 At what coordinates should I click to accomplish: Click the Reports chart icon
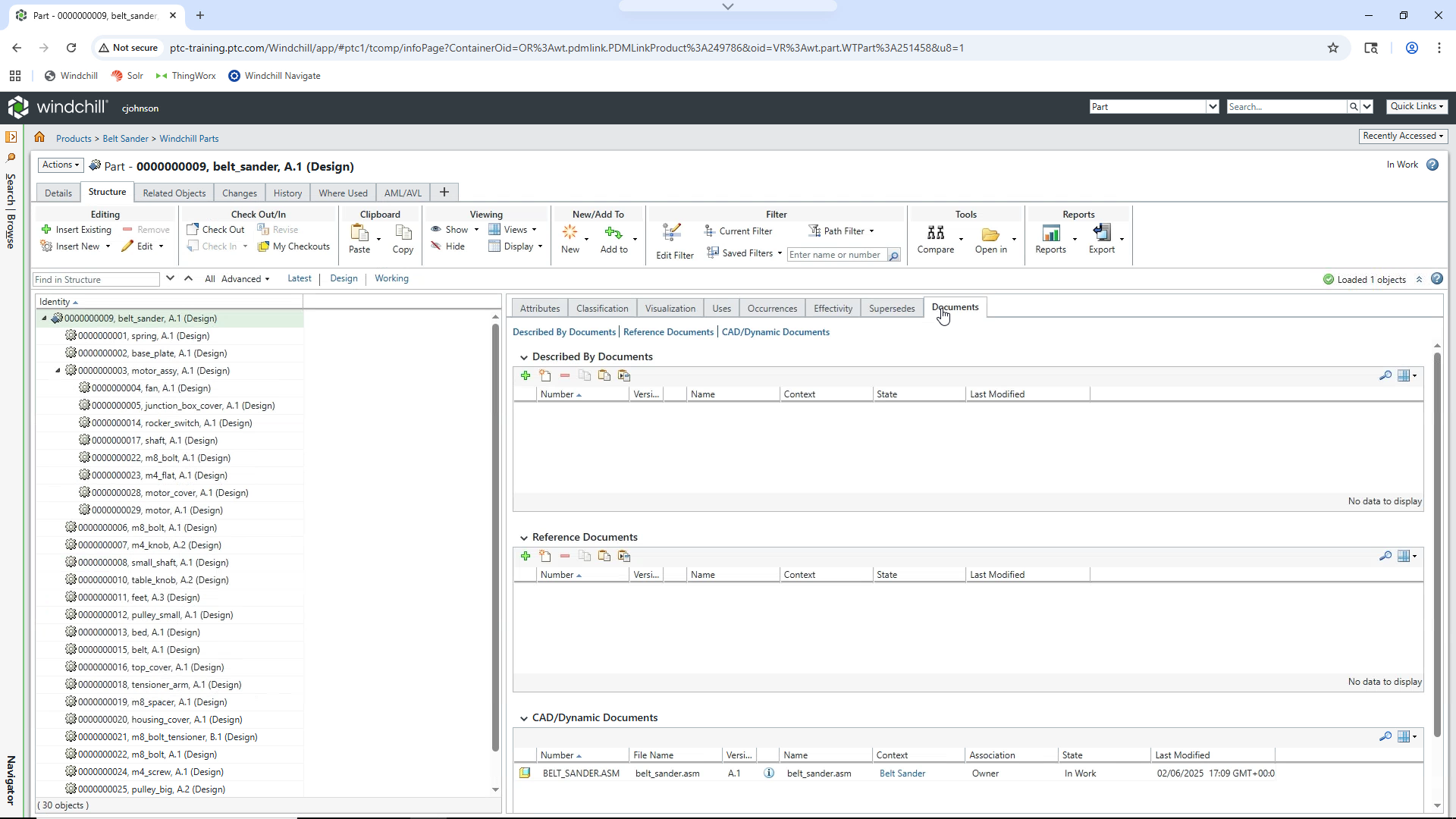[x=1051, y=233]
